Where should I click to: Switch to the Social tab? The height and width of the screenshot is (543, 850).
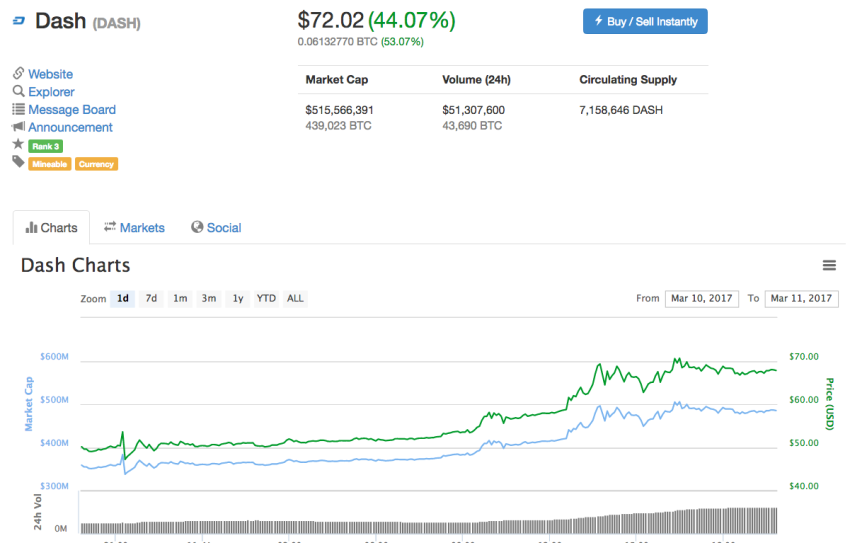tap(216, 228)
